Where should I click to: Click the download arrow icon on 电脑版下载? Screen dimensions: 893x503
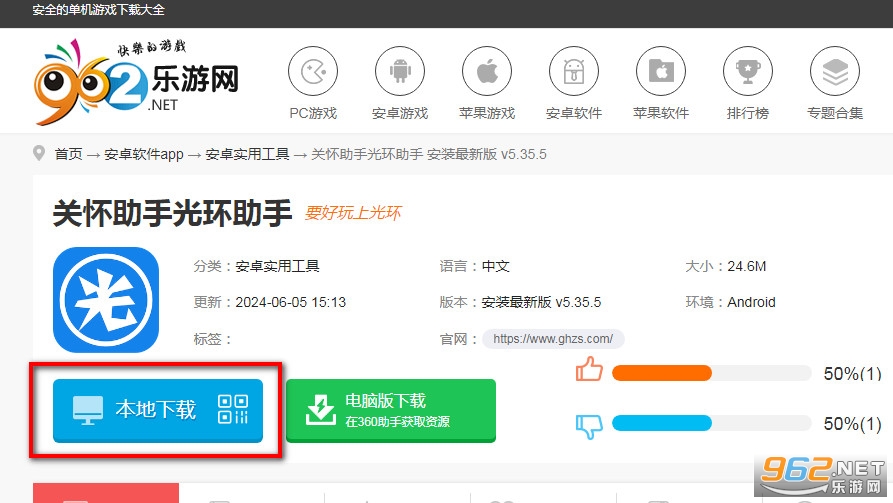click(321, 410)
